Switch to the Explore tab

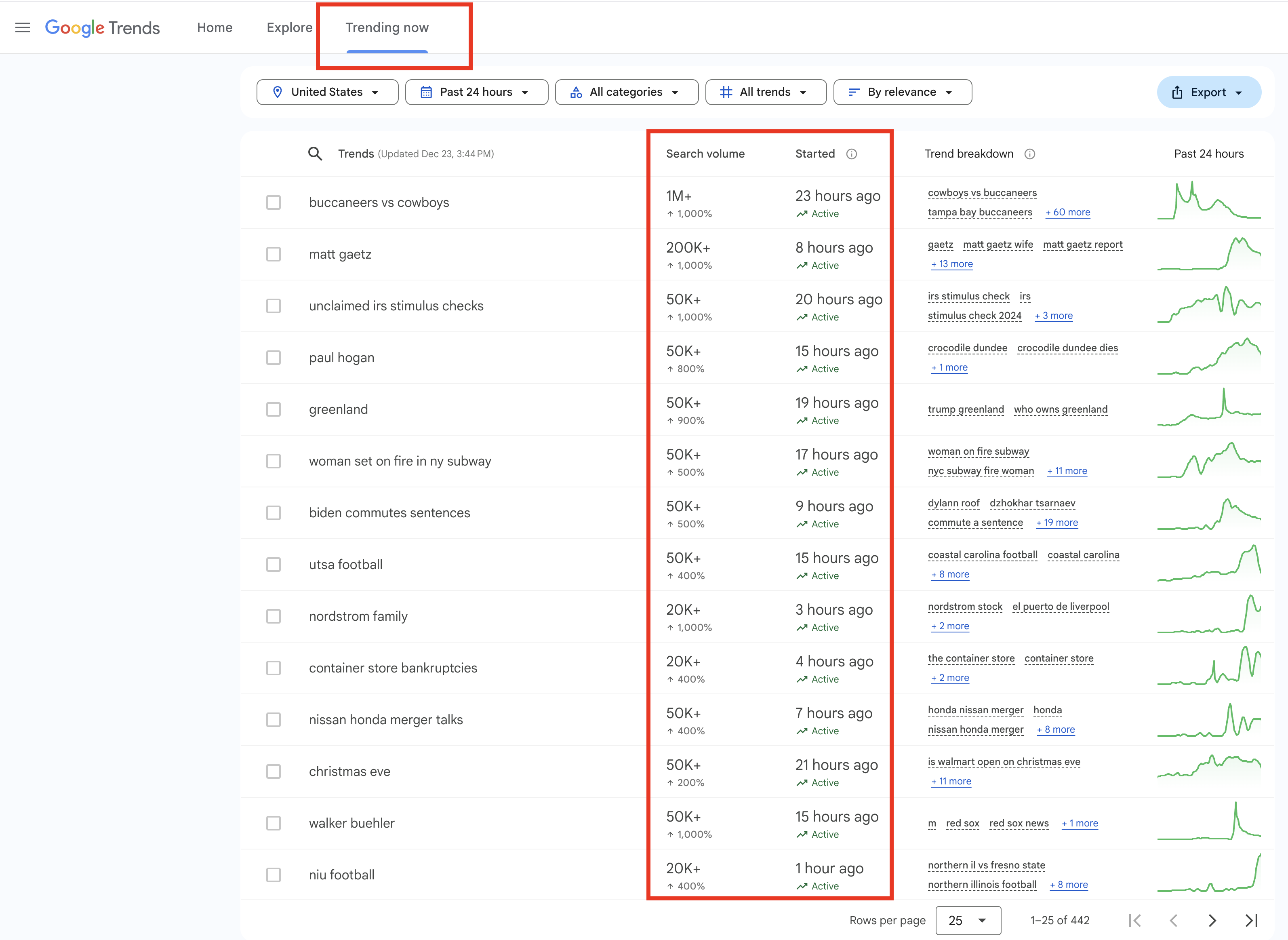290,27
